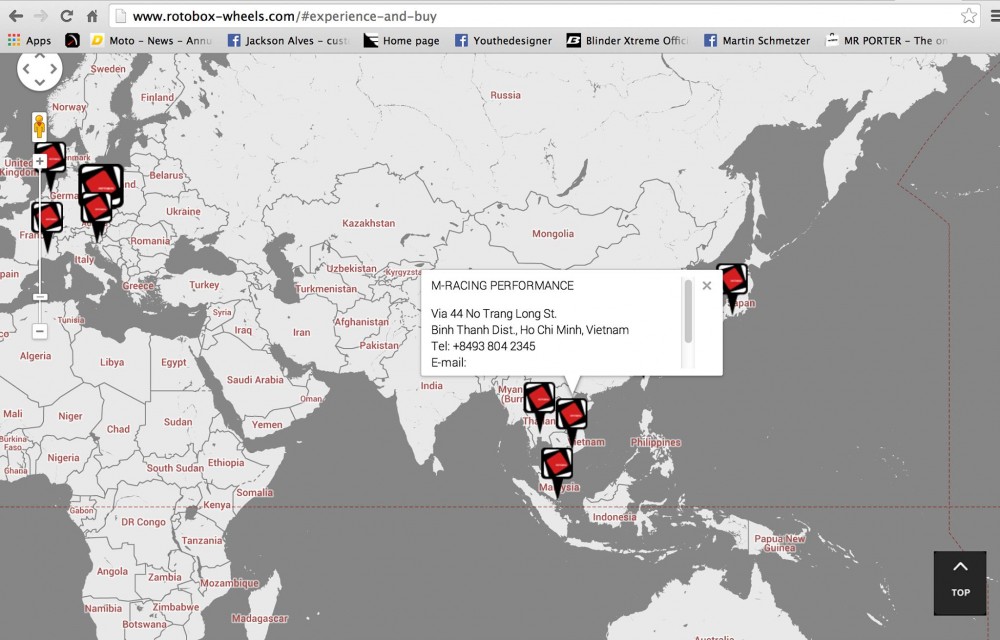Select the Street View pegman icon

click(40, 127)
